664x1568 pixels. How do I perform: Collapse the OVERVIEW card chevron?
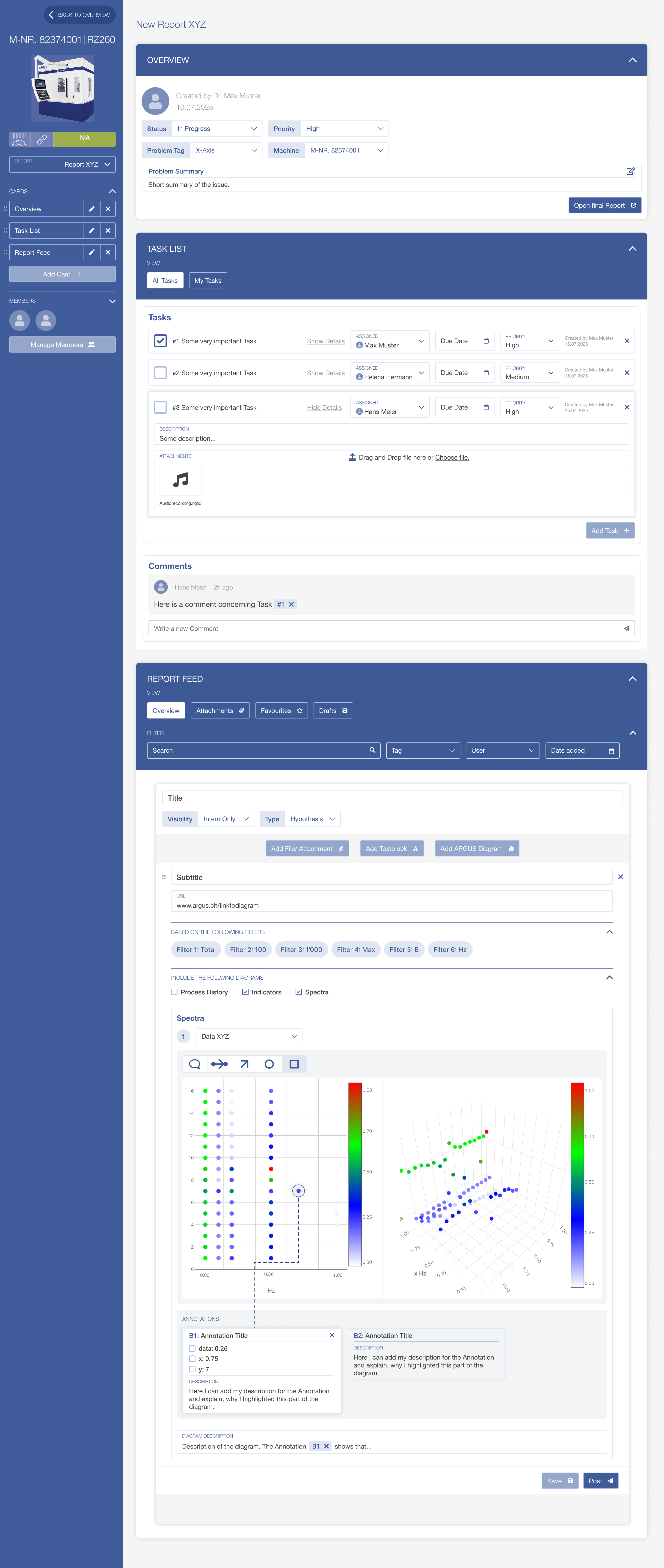tap(632, 60)
